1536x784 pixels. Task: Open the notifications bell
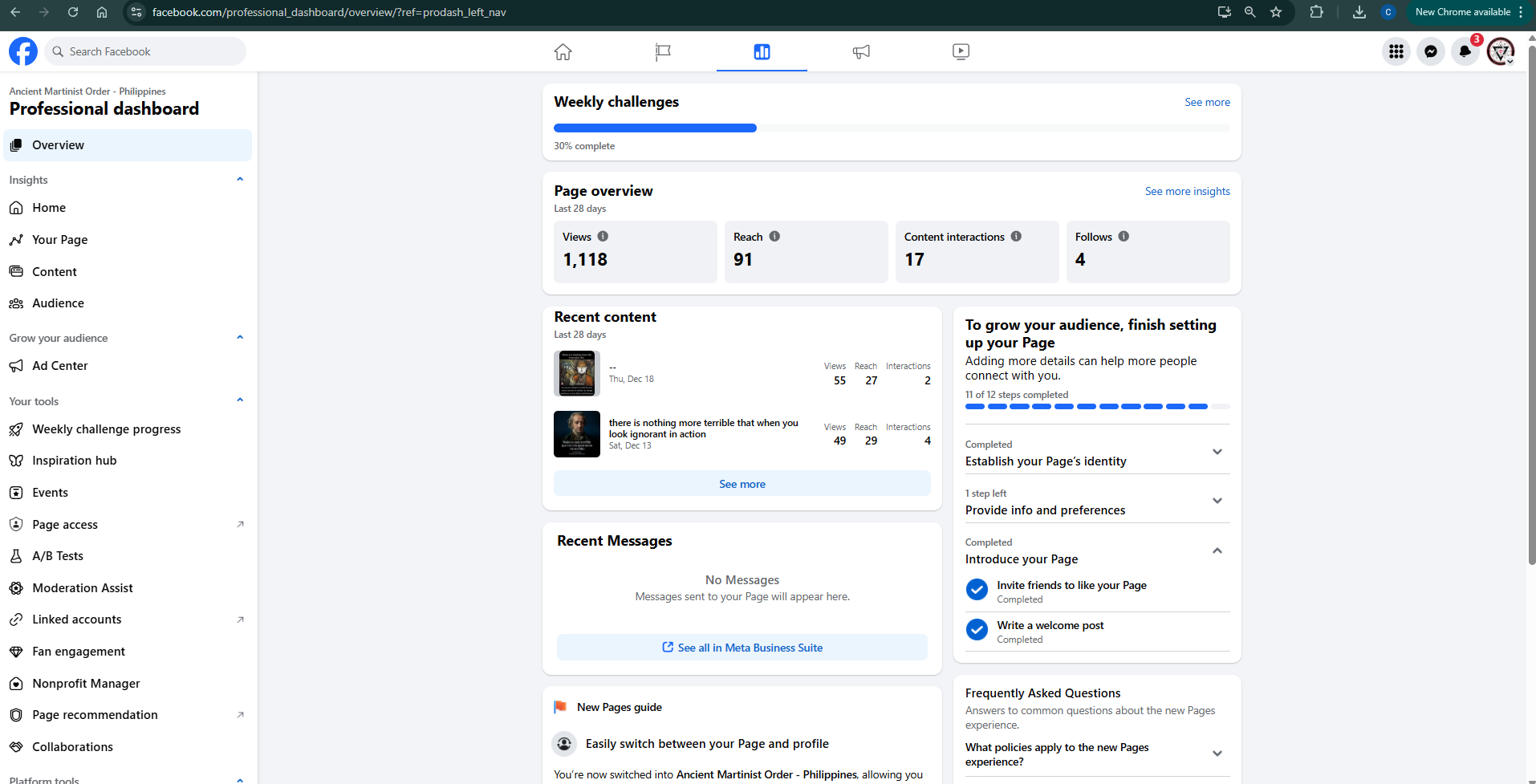click(x=1465, y=51)
